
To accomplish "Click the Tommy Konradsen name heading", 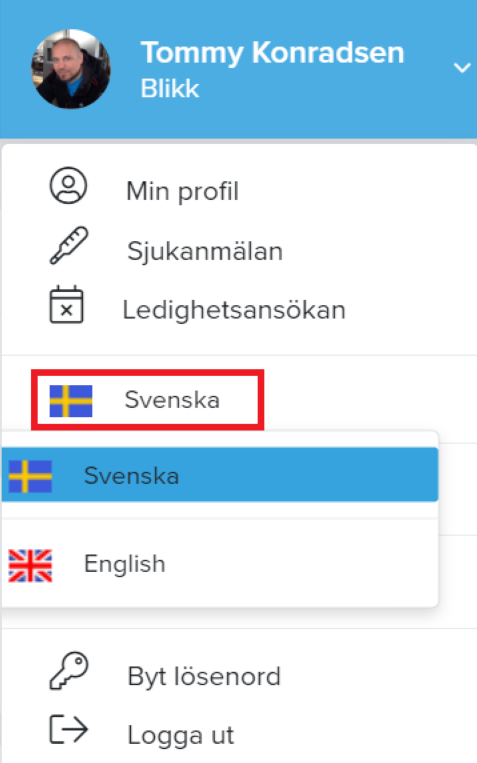I will pyautogui.click(x=272, y=53).
